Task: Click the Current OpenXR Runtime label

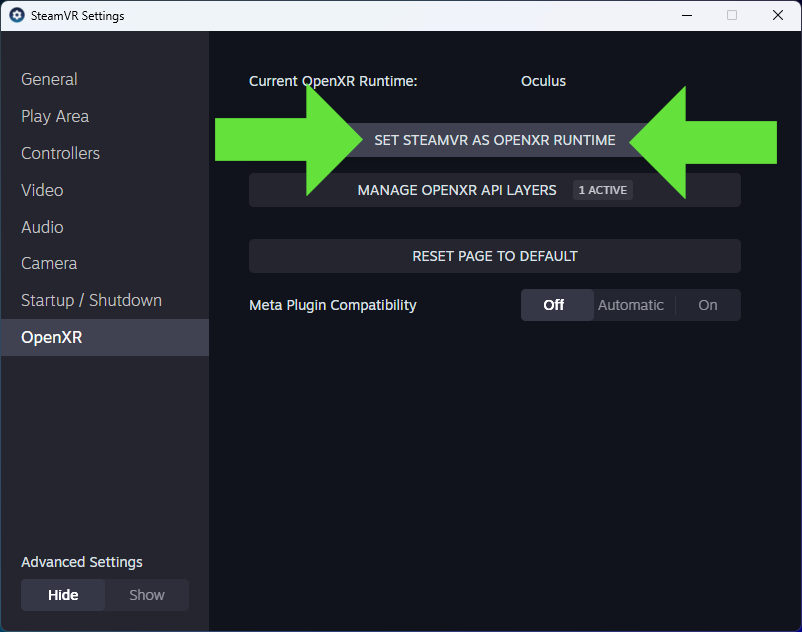Action: 334,81
